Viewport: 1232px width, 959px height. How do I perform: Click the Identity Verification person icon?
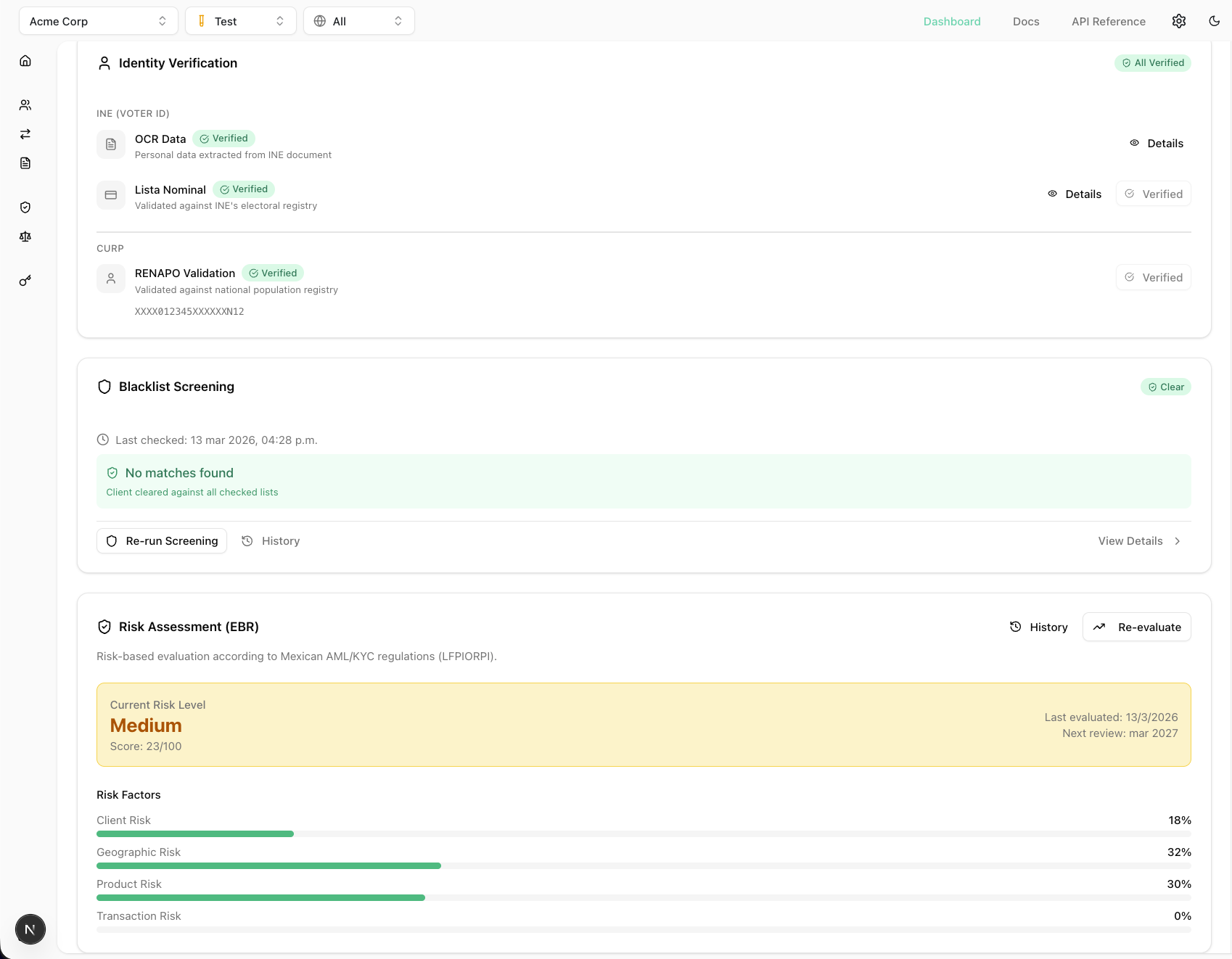[x=104, y=63]
